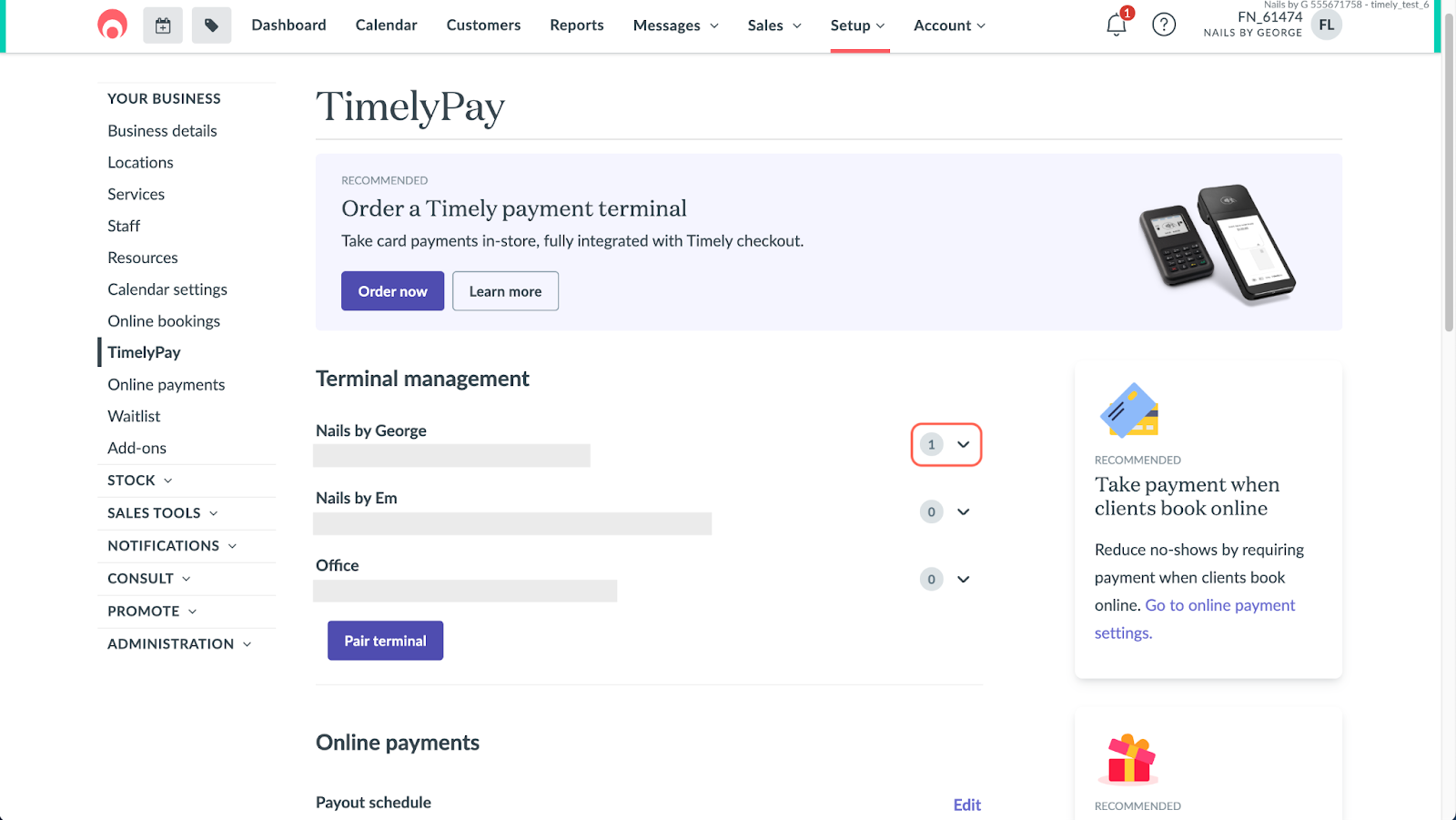Click the Order now button
Viewport: 1456px width, 820px height.
pyautogui.click(x=392, y=291)
